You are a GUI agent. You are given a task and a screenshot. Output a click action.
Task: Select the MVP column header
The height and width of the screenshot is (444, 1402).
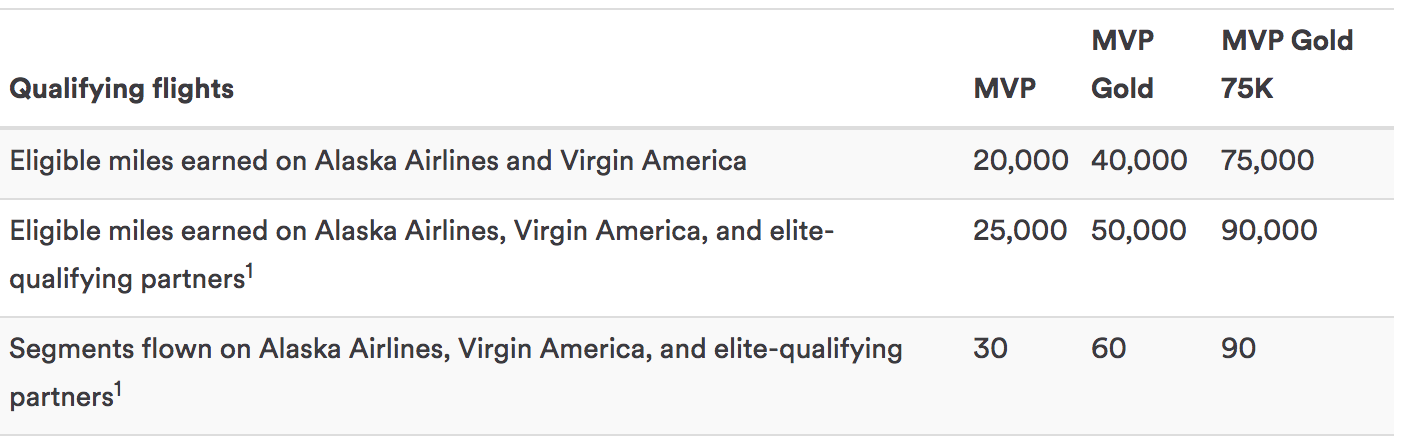click(1004, 89)
